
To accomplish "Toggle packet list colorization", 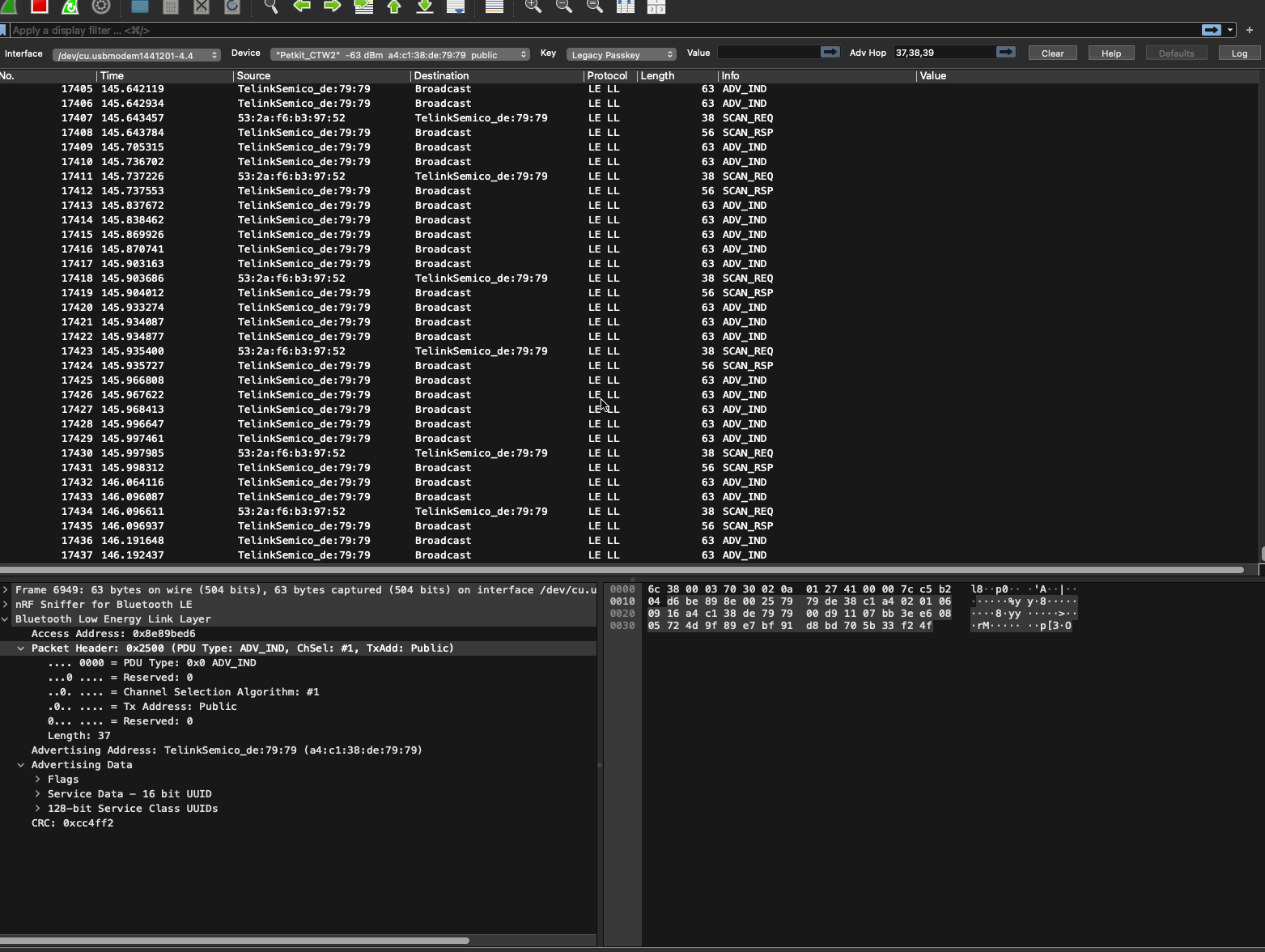I will pos(494,6).
